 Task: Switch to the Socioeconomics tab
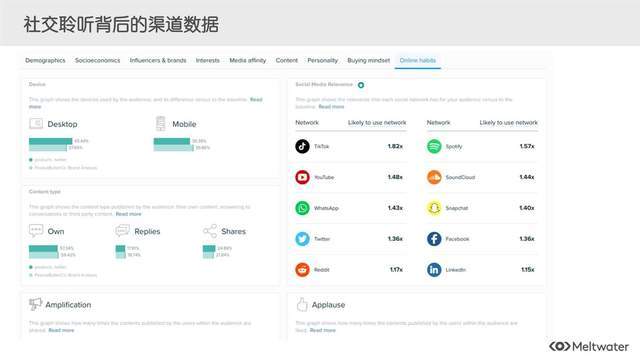pos(98,60)
